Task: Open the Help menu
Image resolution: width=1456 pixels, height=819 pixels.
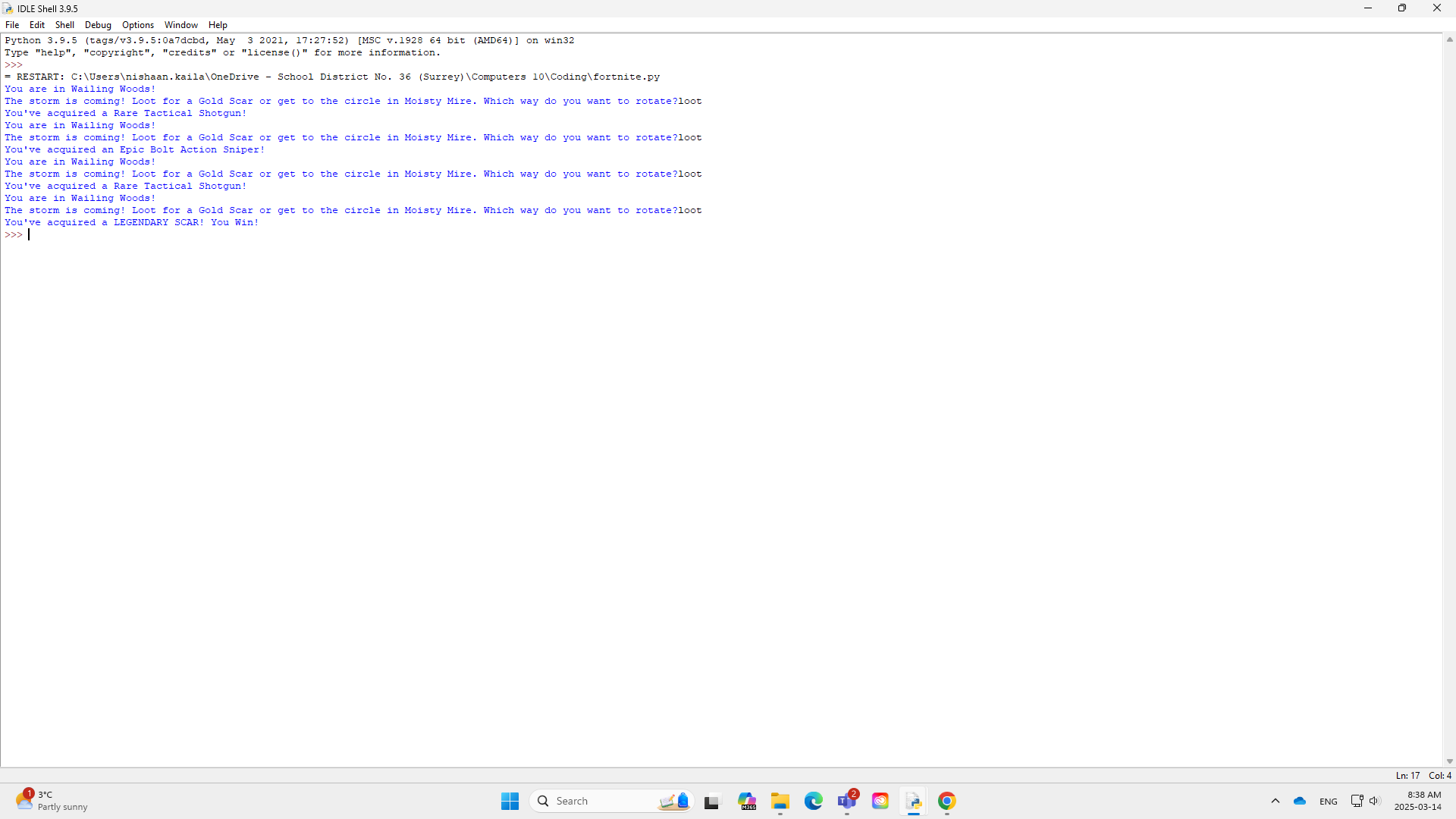Action: coord(218,25)
